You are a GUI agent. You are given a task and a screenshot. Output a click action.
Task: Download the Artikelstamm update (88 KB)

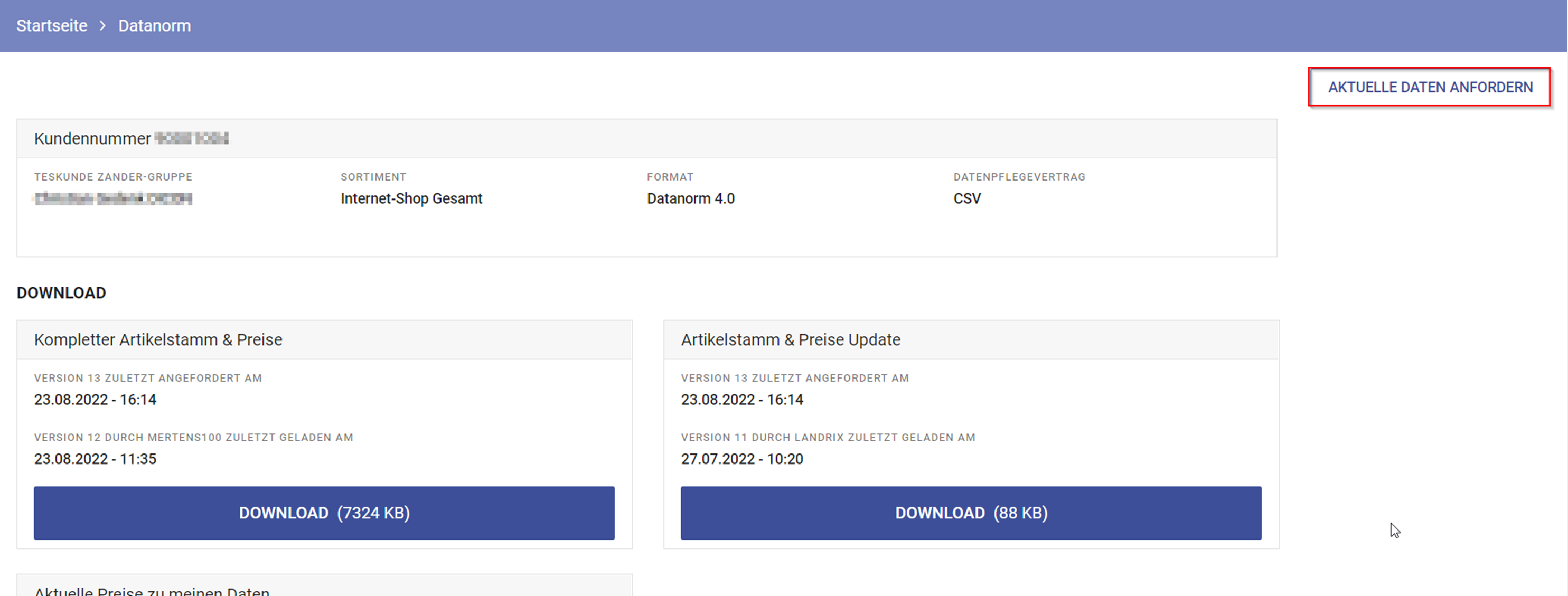[971, 513]
